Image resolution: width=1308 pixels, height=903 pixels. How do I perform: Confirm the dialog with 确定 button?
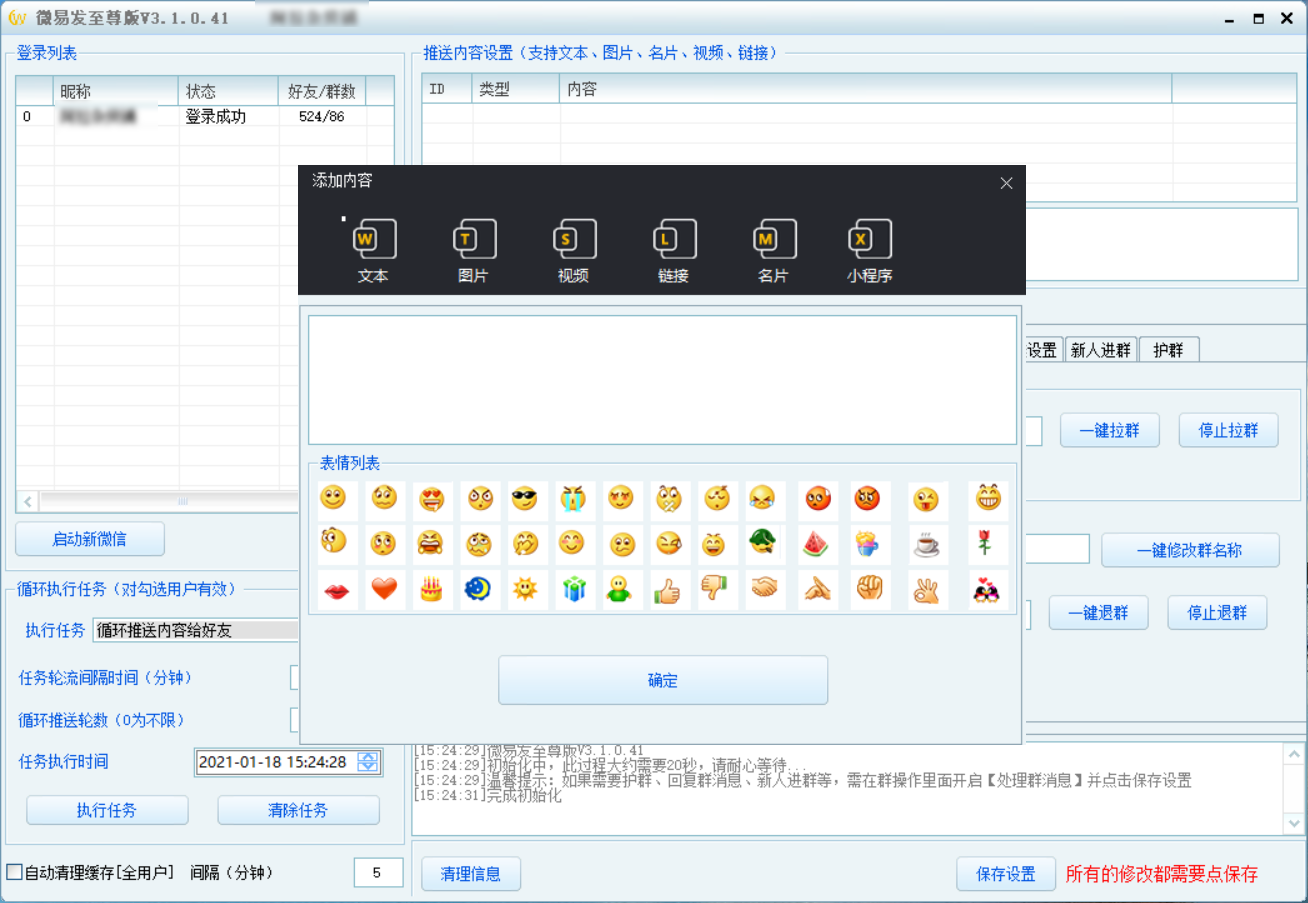click(x=663, y=680)
